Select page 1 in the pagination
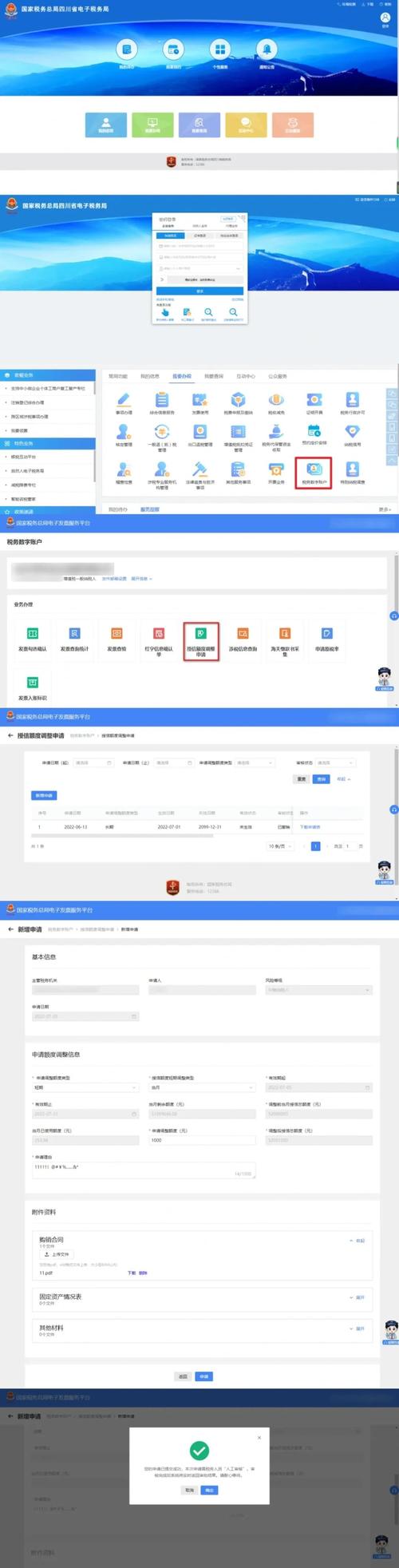 (315, 846)
